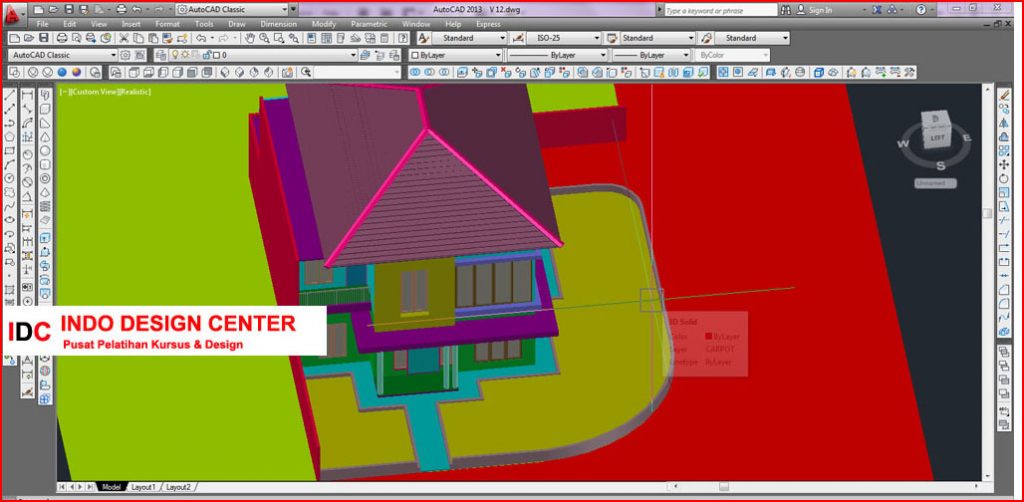Image resolution: width=1024 pixels, height=502 pixels.
Task: Select the Move tool in Modify toolbar
Action: coord(1004,165)
